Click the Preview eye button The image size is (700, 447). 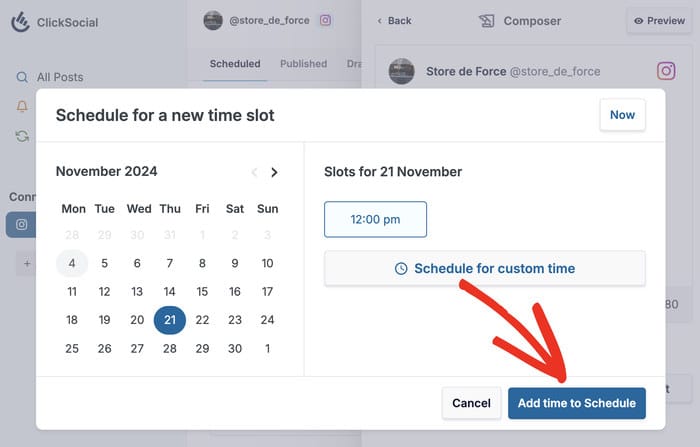659,20
